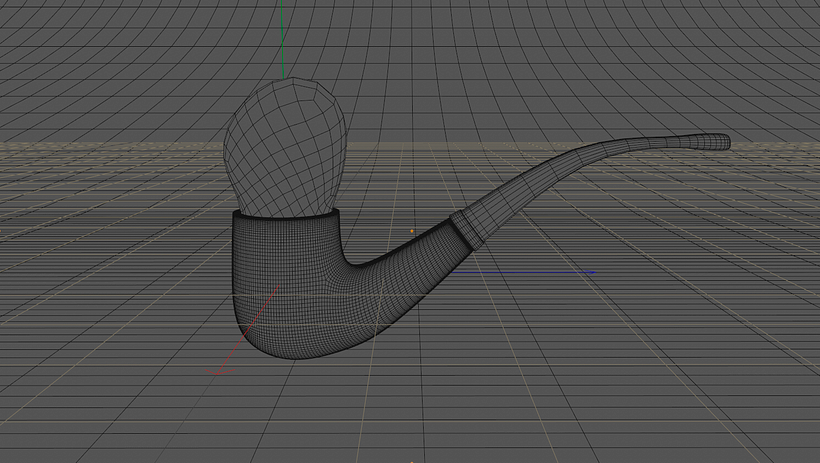This screenshot has width=820, height=463.
Task: Click the orange point beside the pipe shank
Action: point(412,231)
